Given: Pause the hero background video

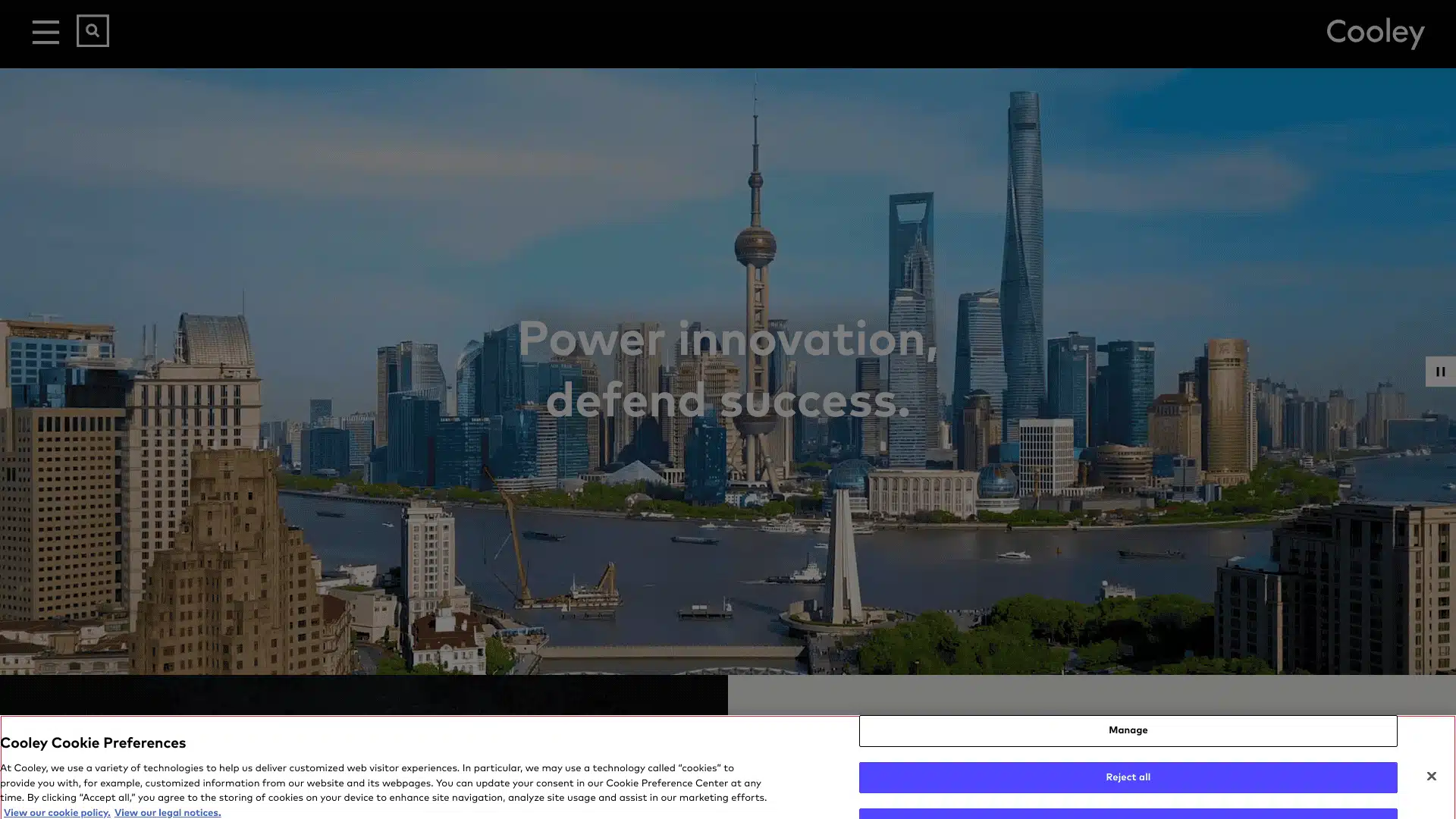Looking at the screenshot, I should pos(1439,372).
